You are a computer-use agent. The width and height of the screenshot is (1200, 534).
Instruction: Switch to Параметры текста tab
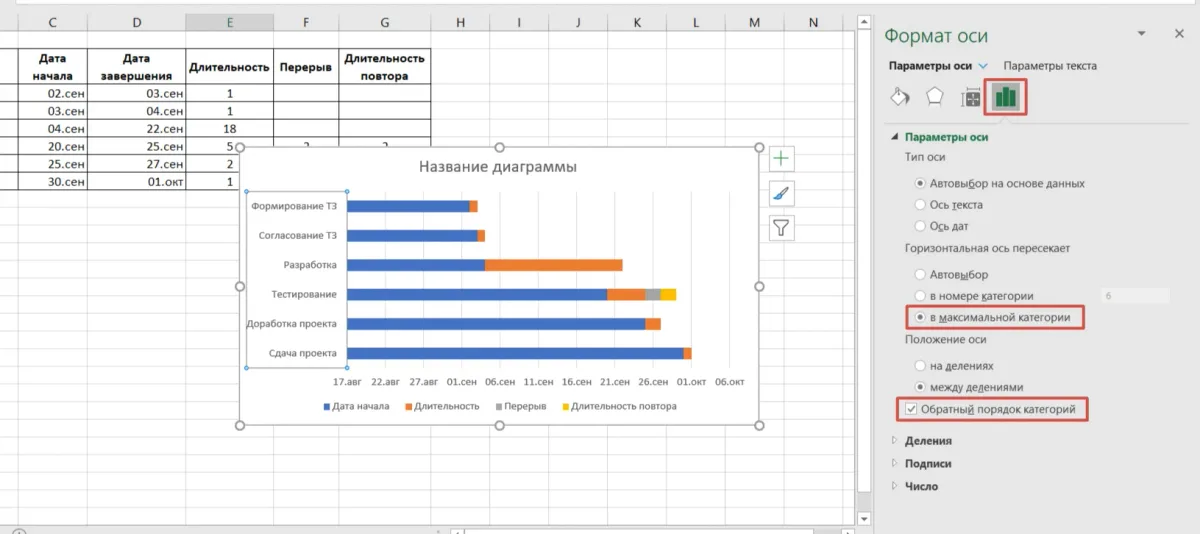pyautogui.click(x=1050, y=66)
